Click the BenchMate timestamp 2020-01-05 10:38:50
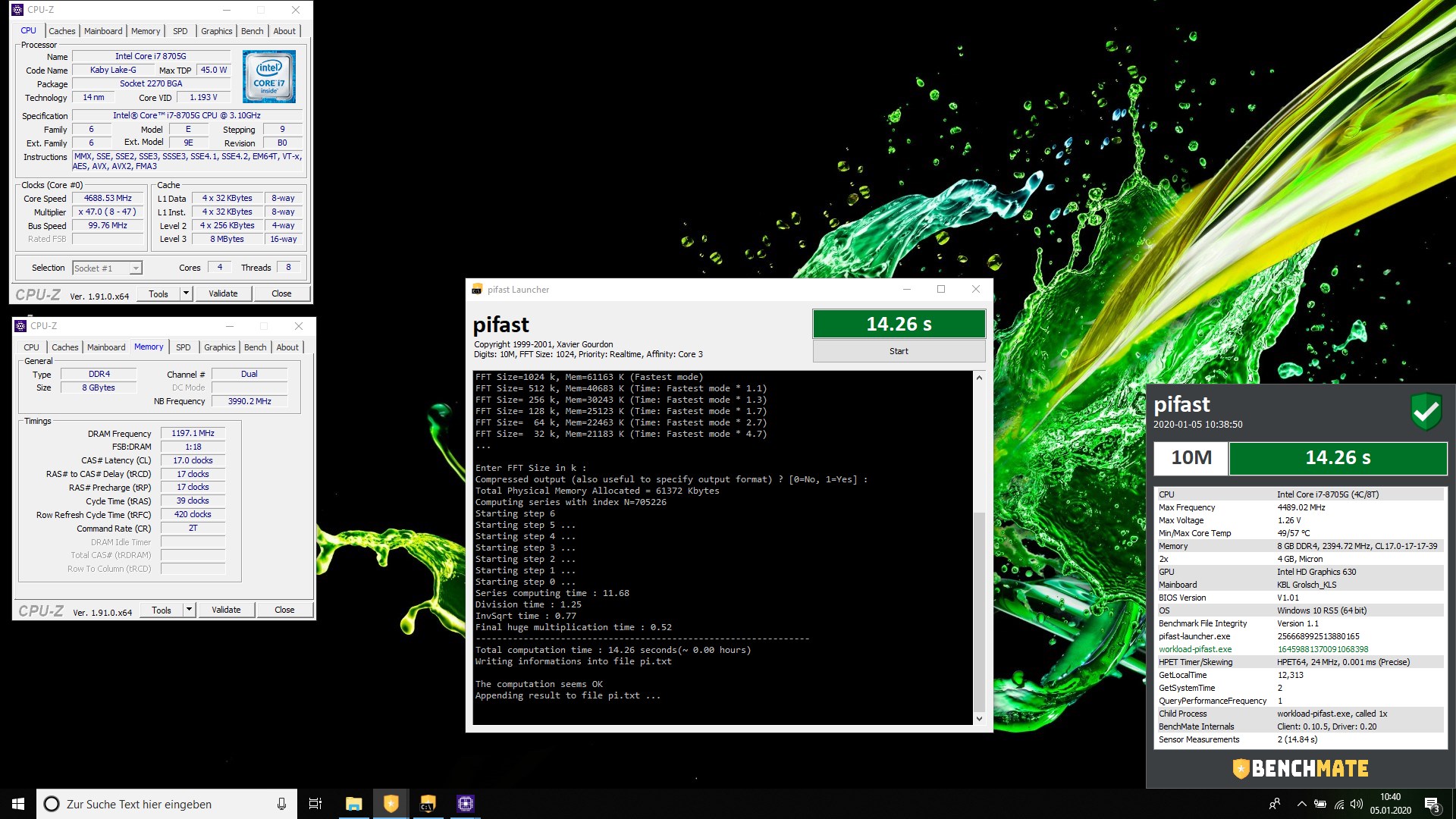This screenshot has height=819, width=1456. (1197, 425)
